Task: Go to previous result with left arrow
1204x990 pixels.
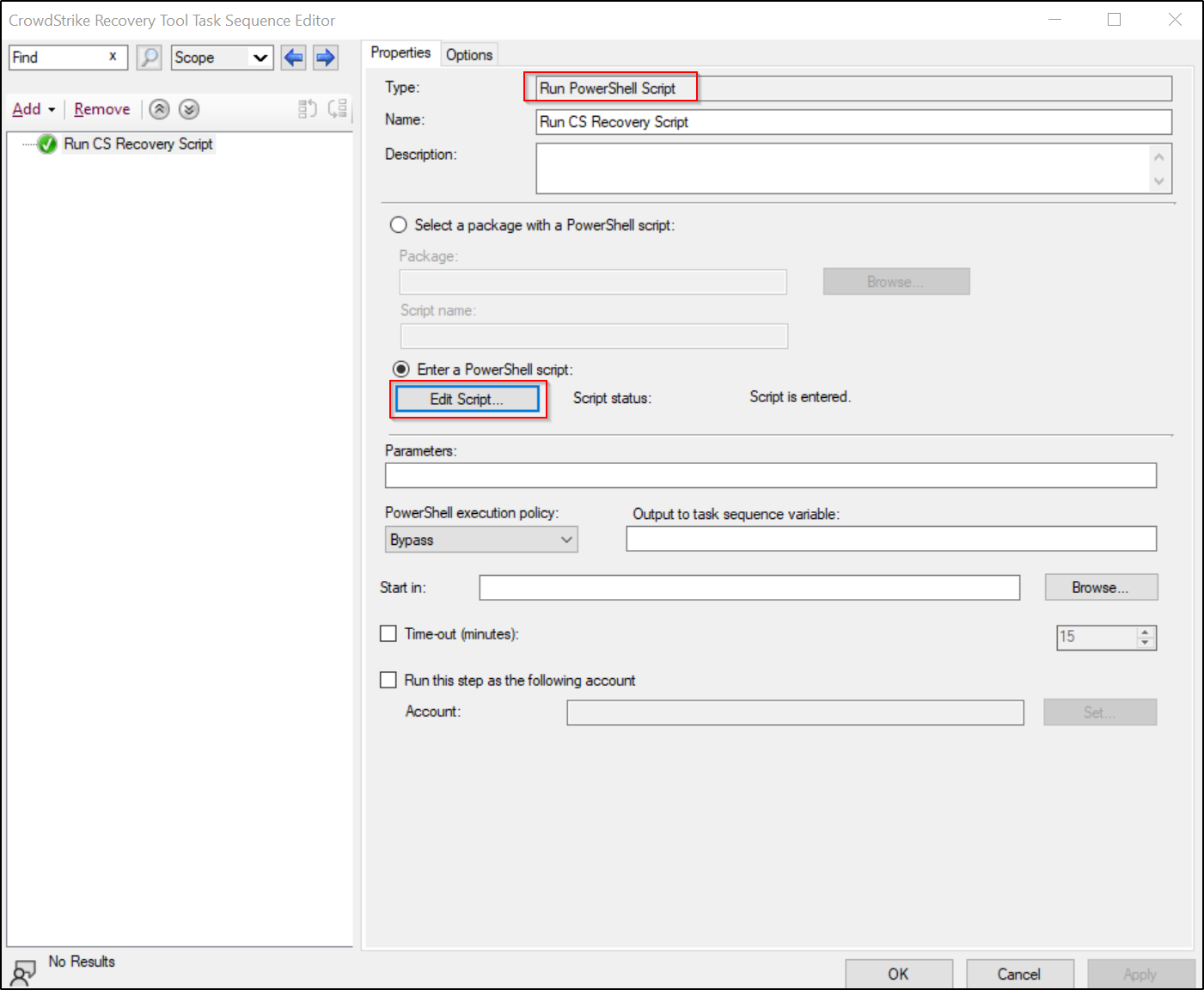Action: (294, 58)
